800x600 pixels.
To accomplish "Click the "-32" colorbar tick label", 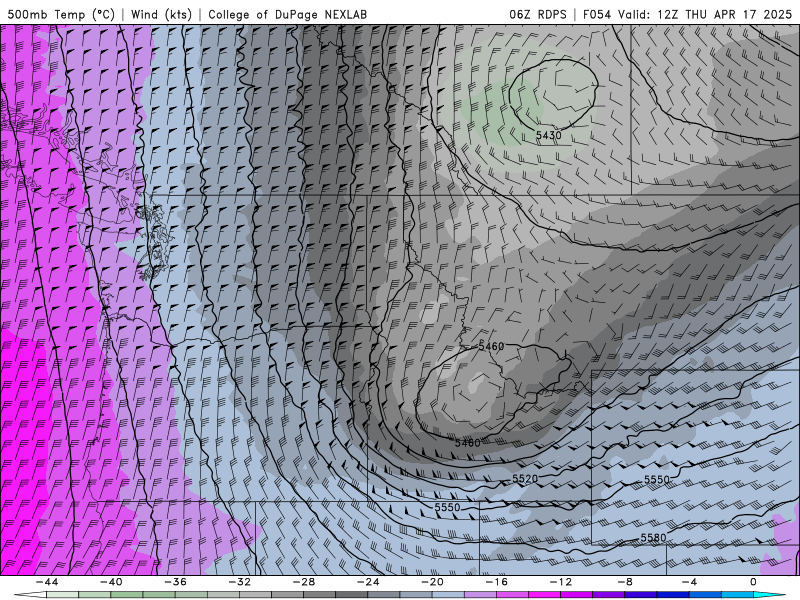I will pyautogui.click(x=240, y=582).
